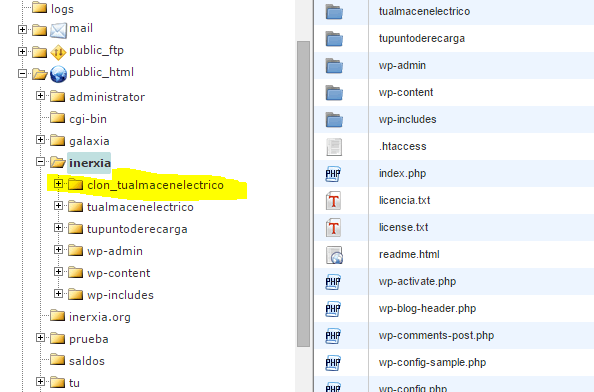Screen dimensions: 594x392
Task: Expand the prueba folder node
Action: 40,337
